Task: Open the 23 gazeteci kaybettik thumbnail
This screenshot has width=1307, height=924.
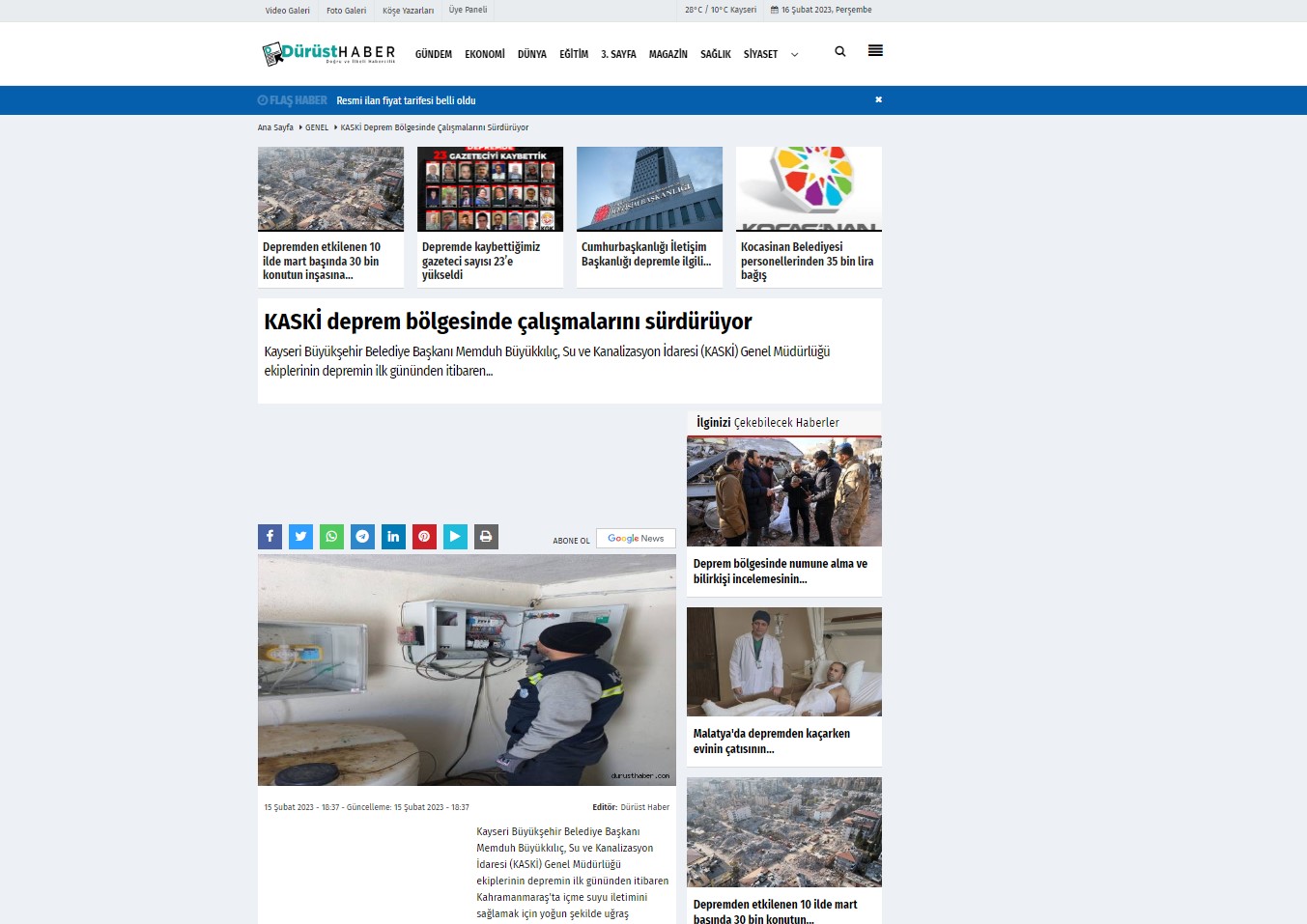Action: coord(490,189)
